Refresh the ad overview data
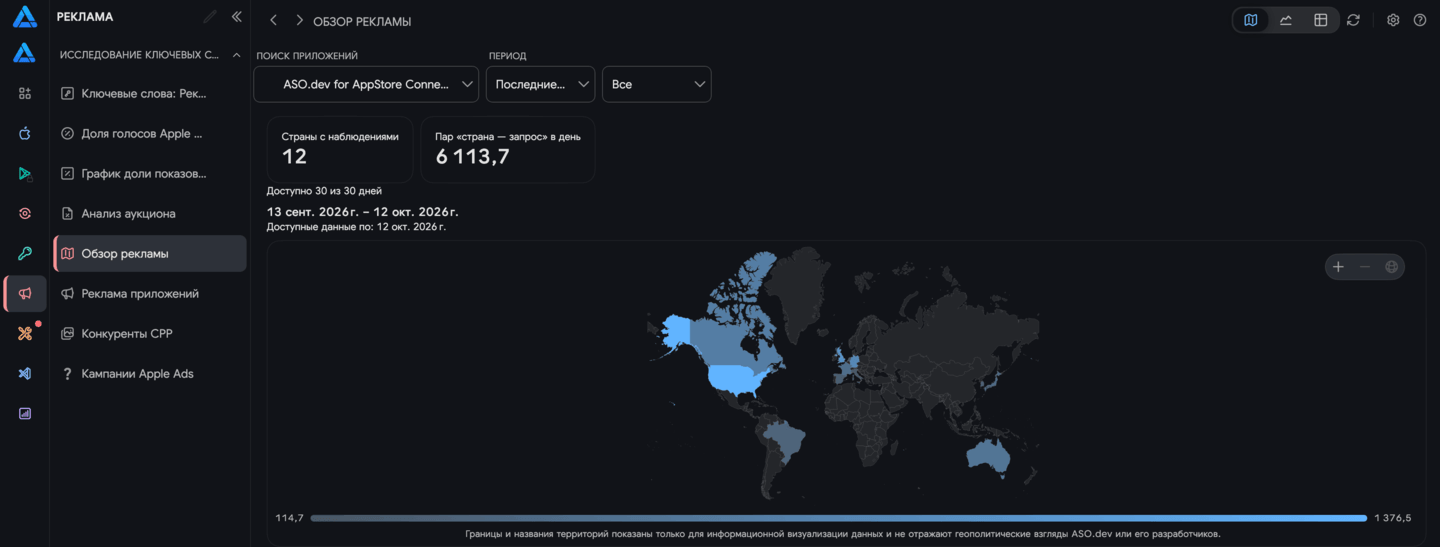 pos(1353,20)
